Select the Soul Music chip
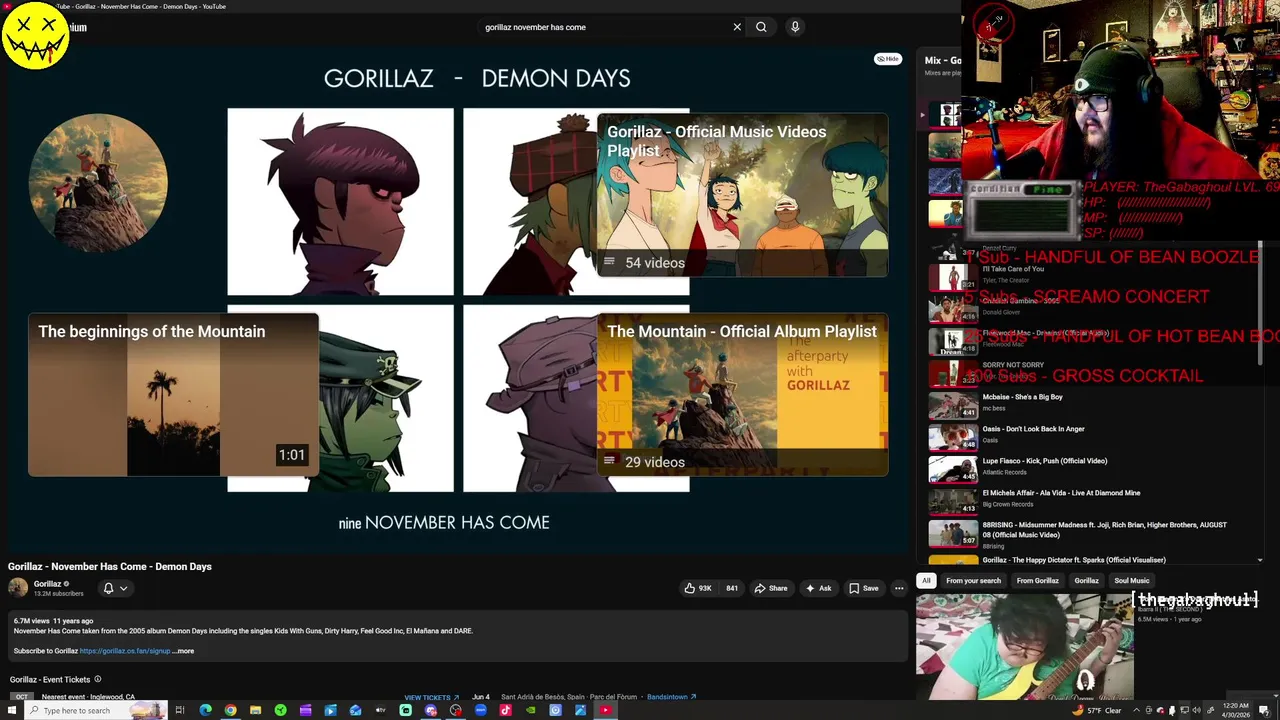This screenshot has height=720, width=1280. click(x=1132, y=581)
